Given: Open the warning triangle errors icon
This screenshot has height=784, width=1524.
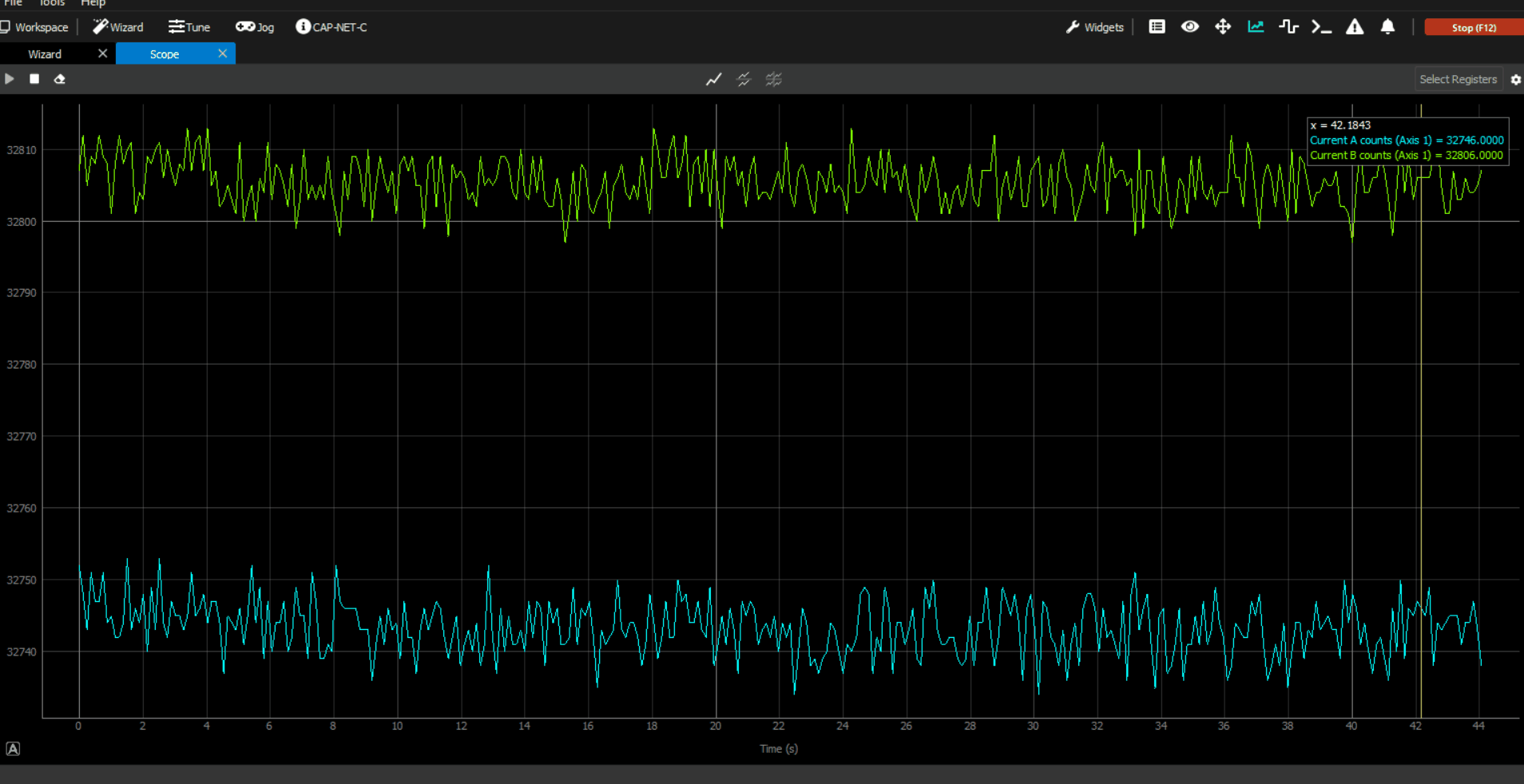Looking at the screenshot, I should tap(1355, 27).
